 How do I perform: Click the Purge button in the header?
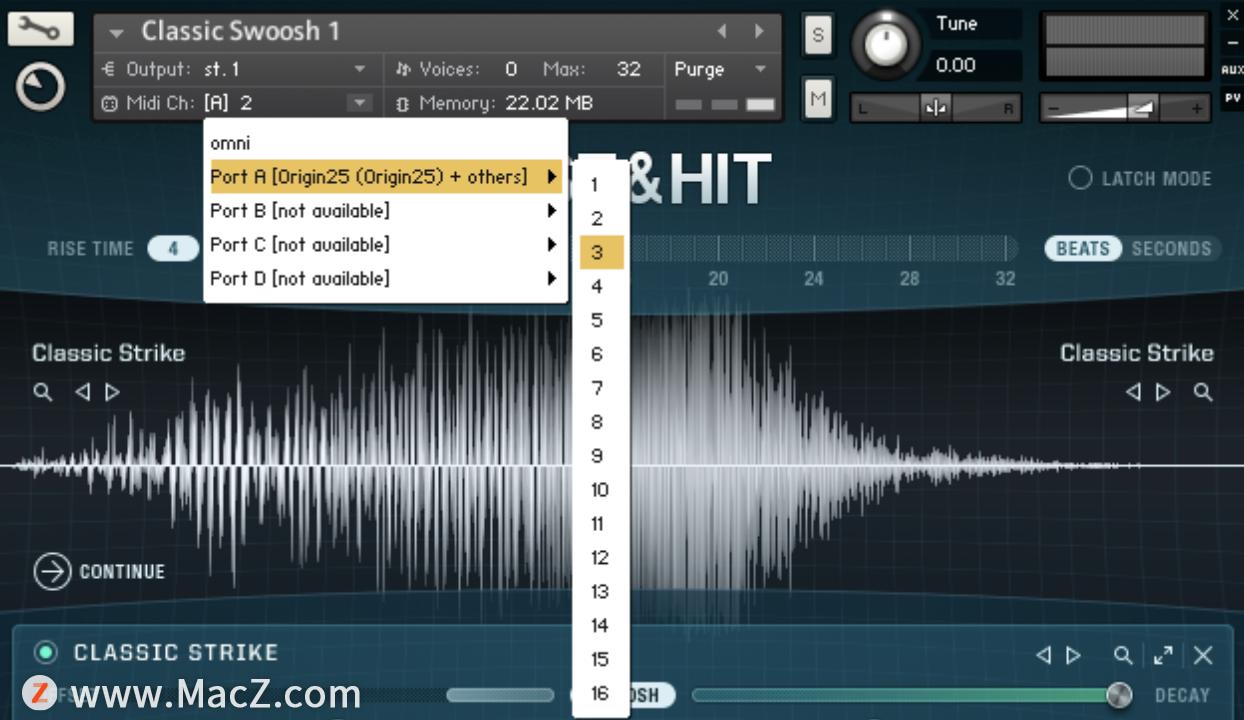tap(701, 69)
